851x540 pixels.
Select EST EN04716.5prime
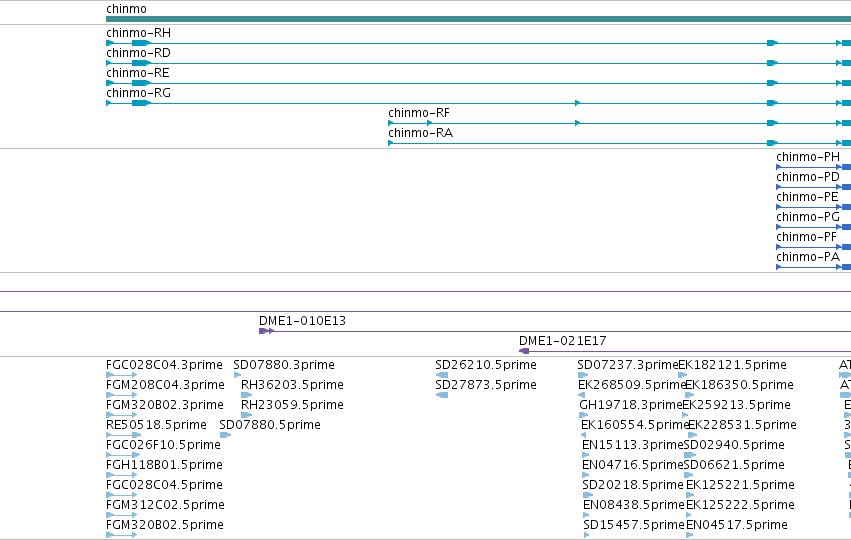coord(633,466)
